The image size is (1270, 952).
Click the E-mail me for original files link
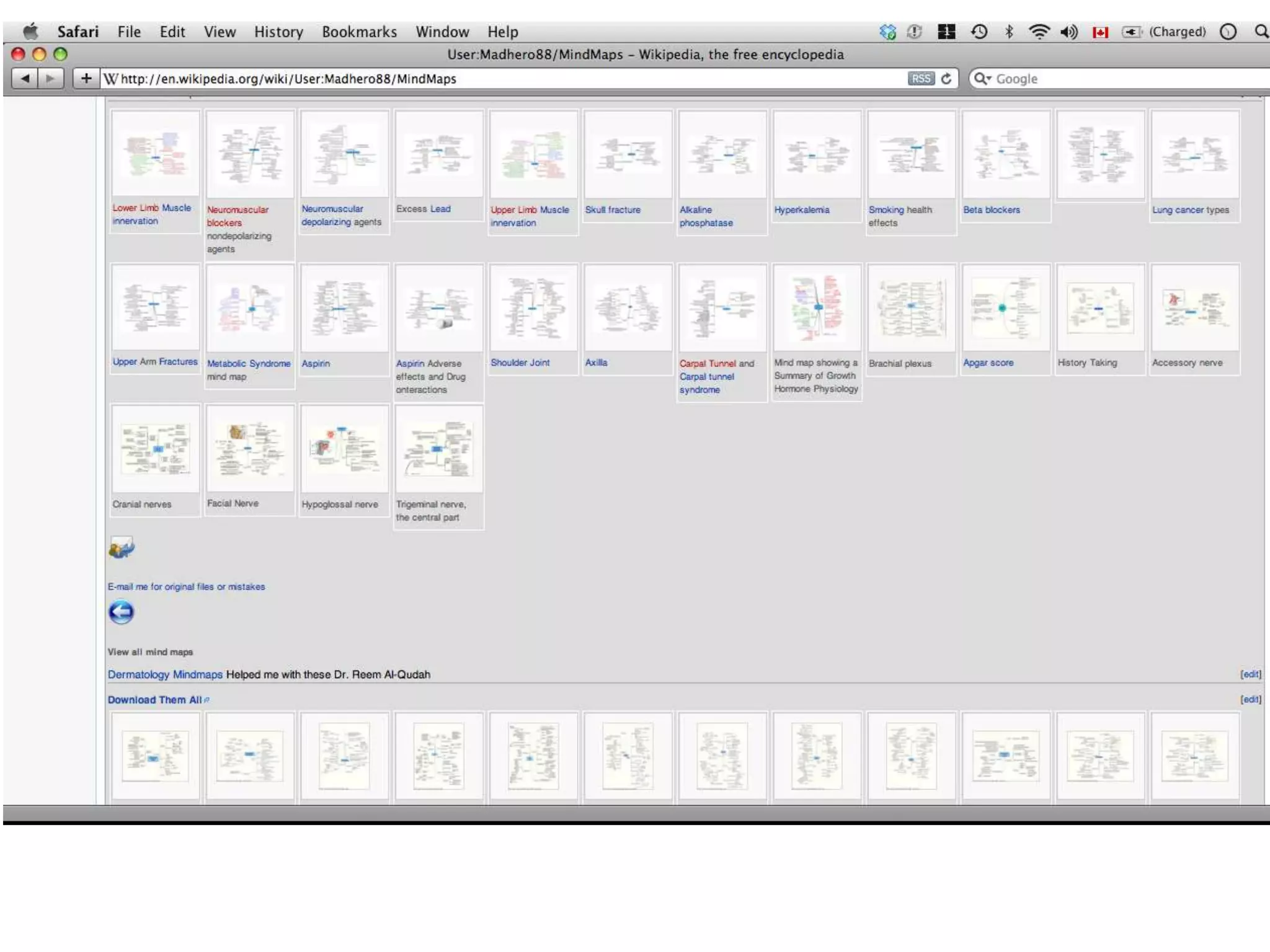186,586
